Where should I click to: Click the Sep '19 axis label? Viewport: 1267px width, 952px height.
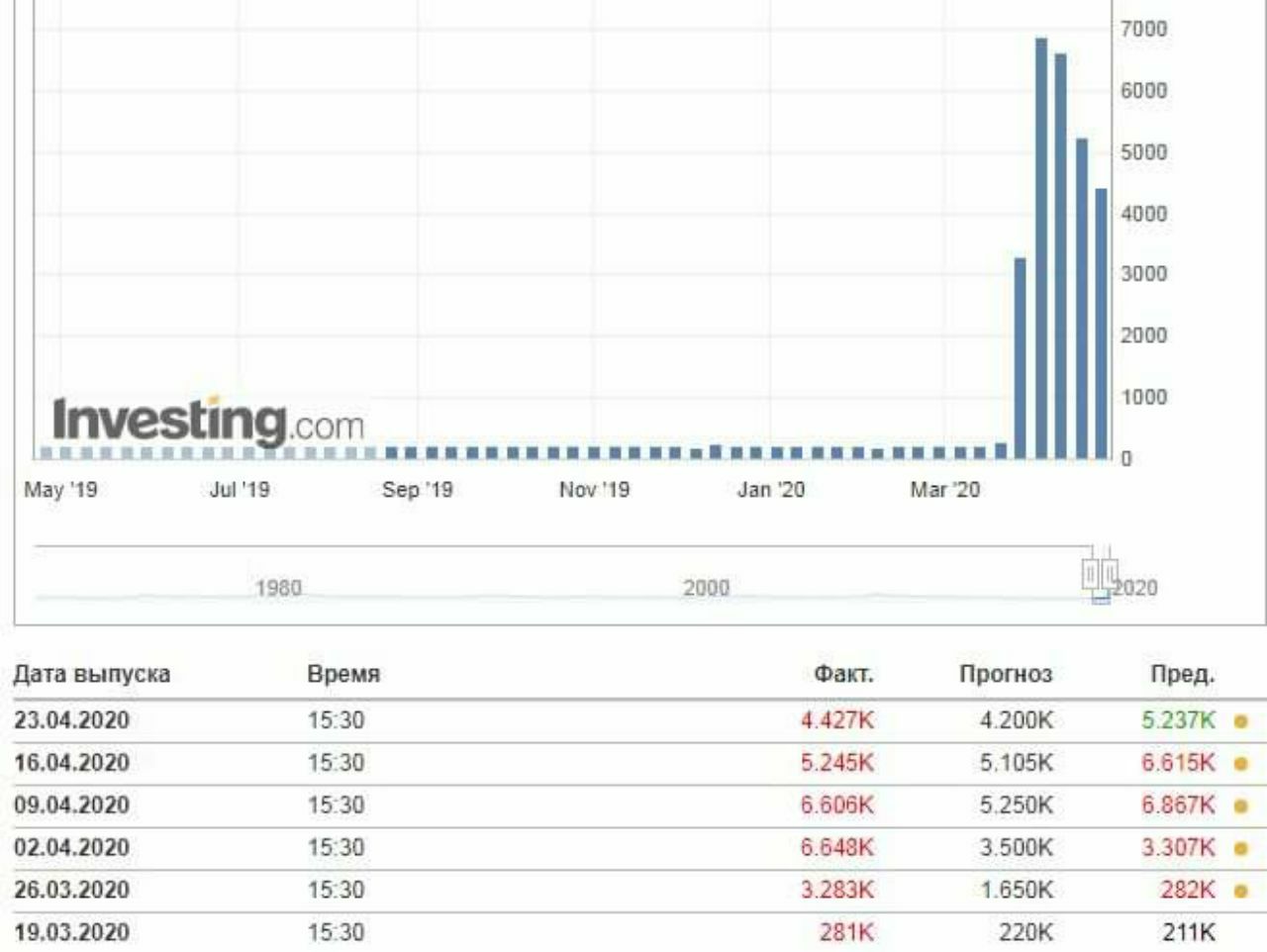[x=418, y=490]
